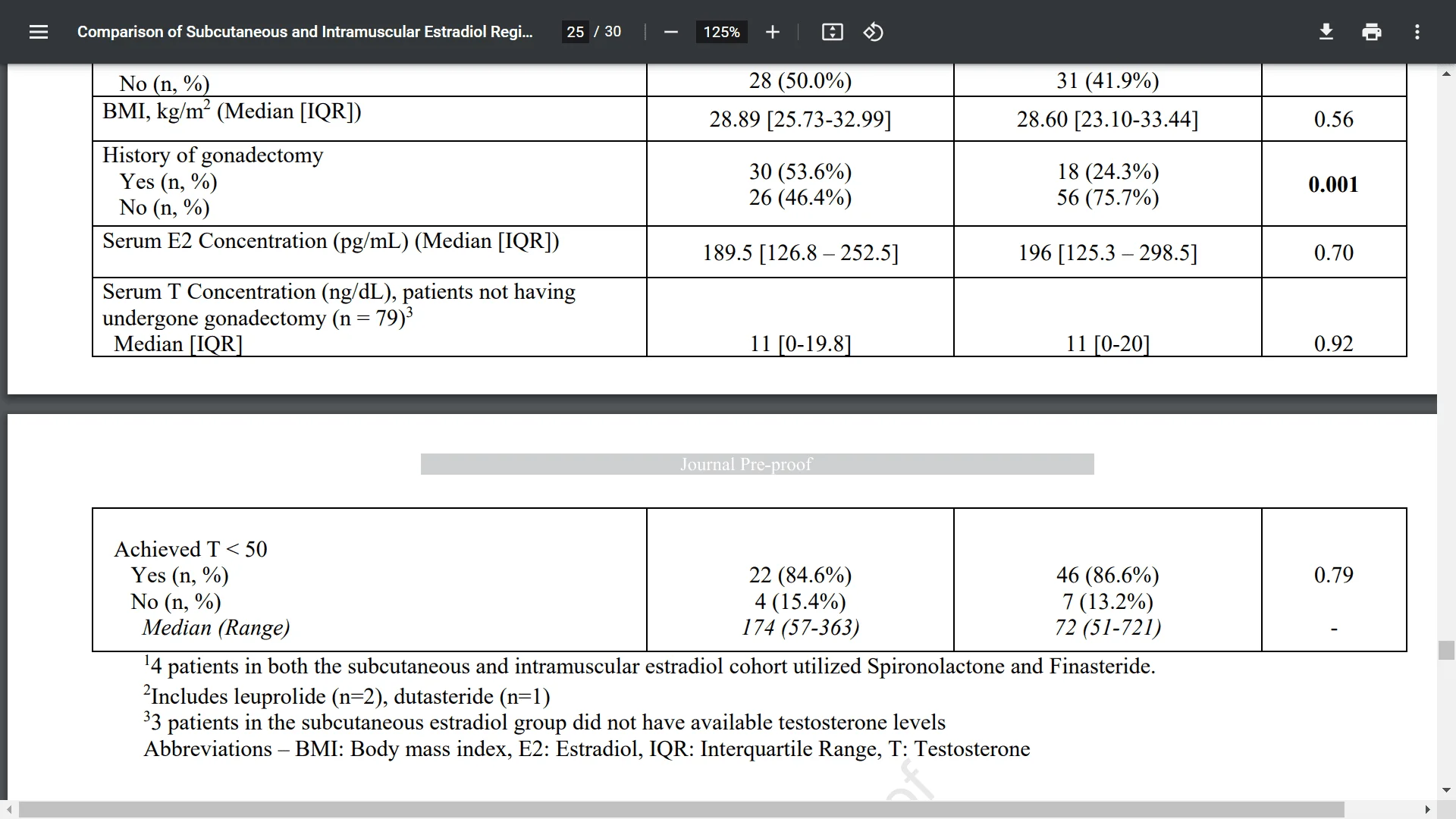Viewport: 1456px width, 819px height.
Task: Edit the current page number field
Action: point(575,32)
